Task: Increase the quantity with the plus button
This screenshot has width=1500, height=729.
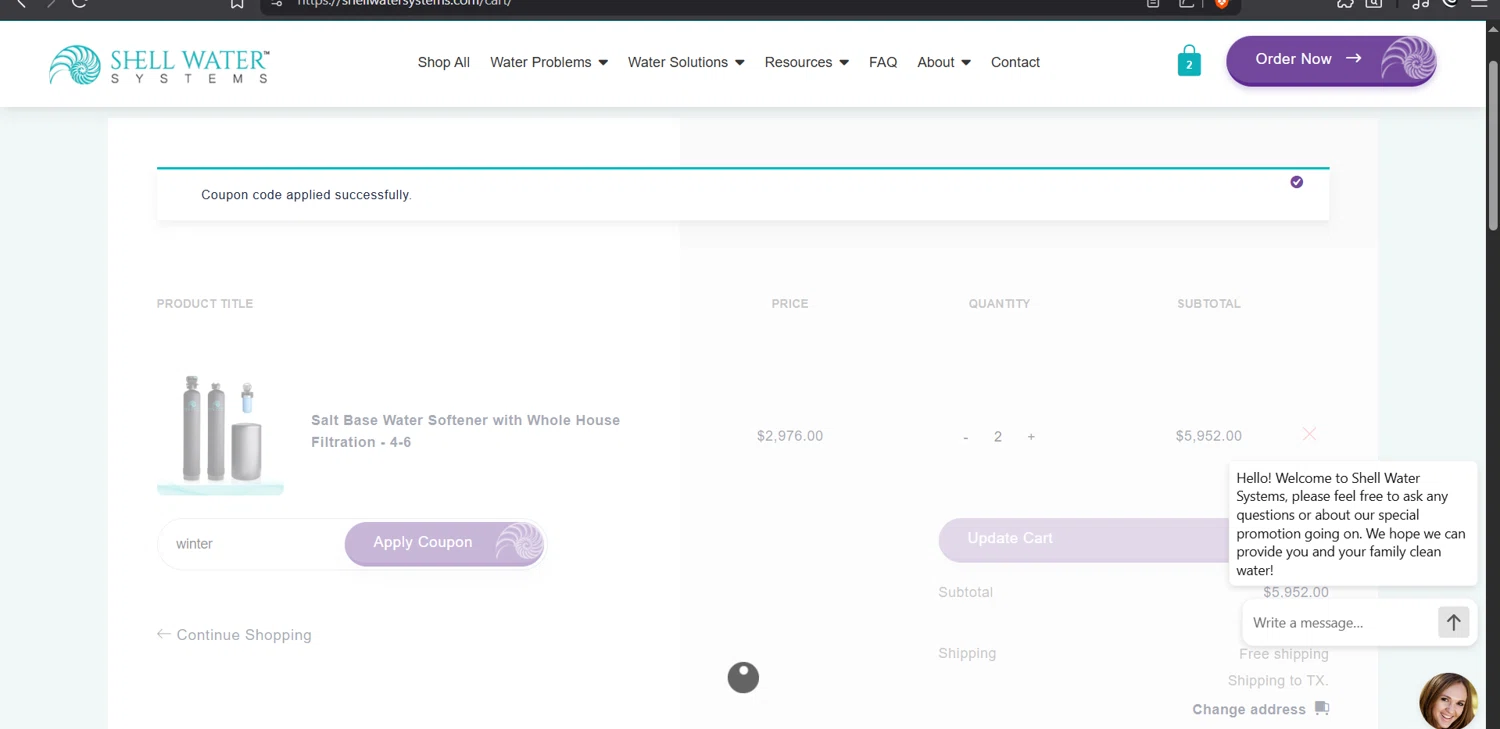Action: (1031, 437)
